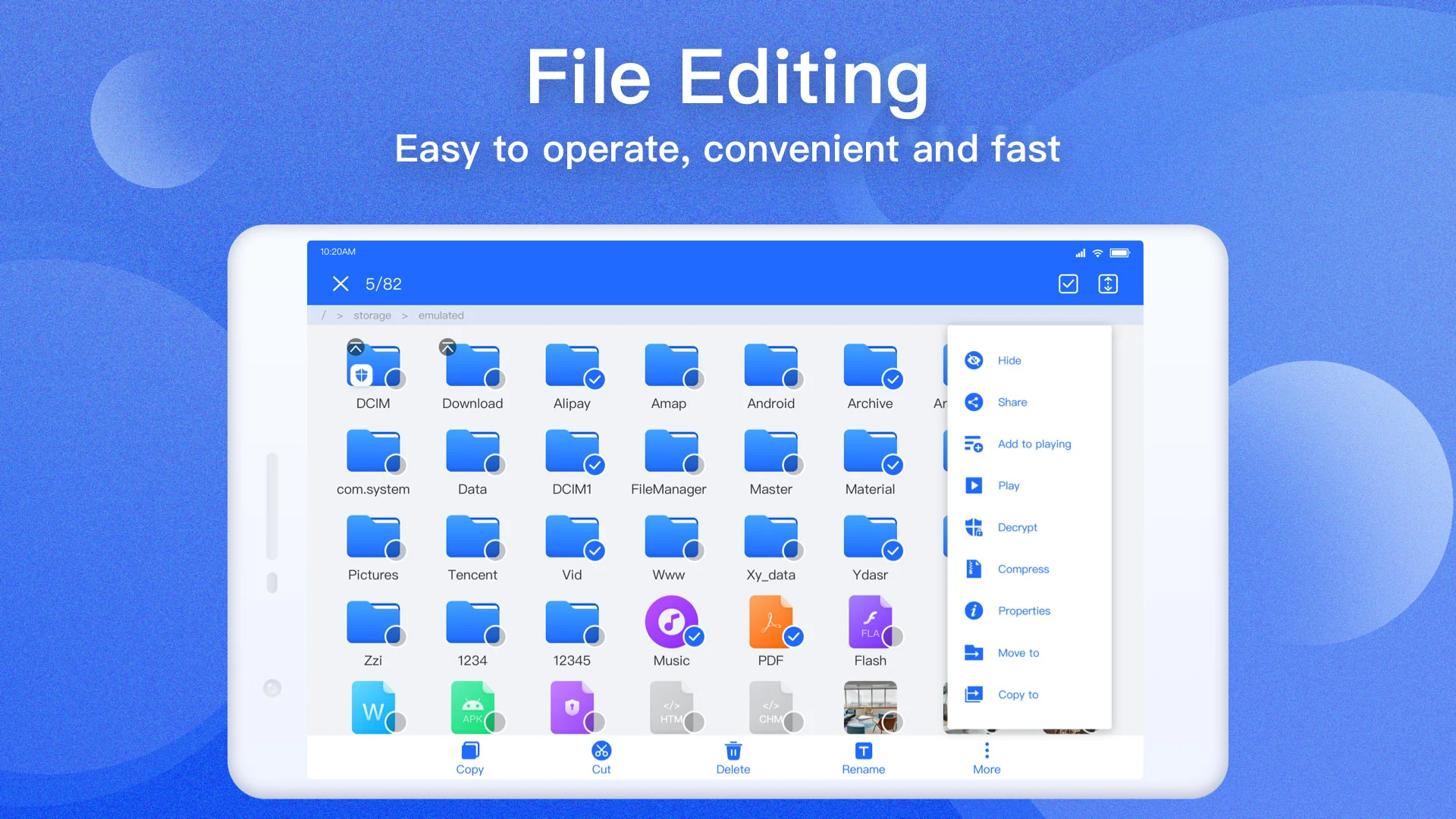1456x819 pixels.
Task: Uncheck the Alipay folder checkbox
Action: coord(595,379)
